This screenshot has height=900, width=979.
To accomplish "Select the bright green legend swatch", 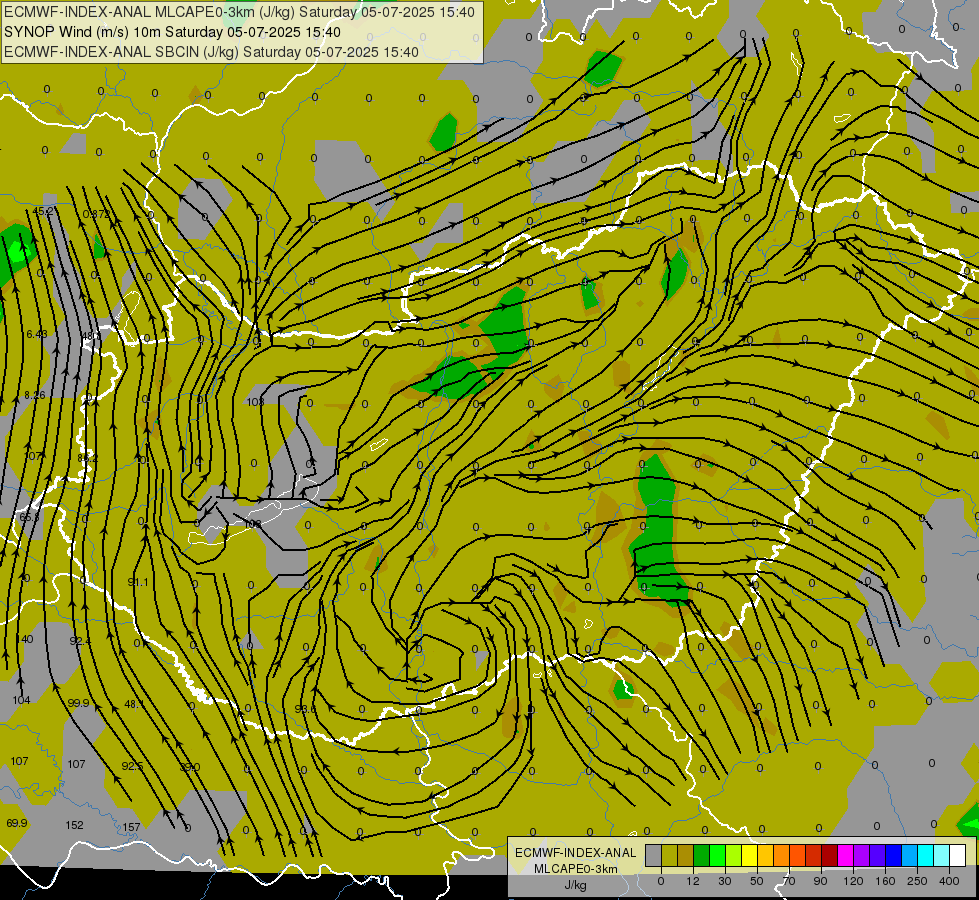I will (717, 855).
